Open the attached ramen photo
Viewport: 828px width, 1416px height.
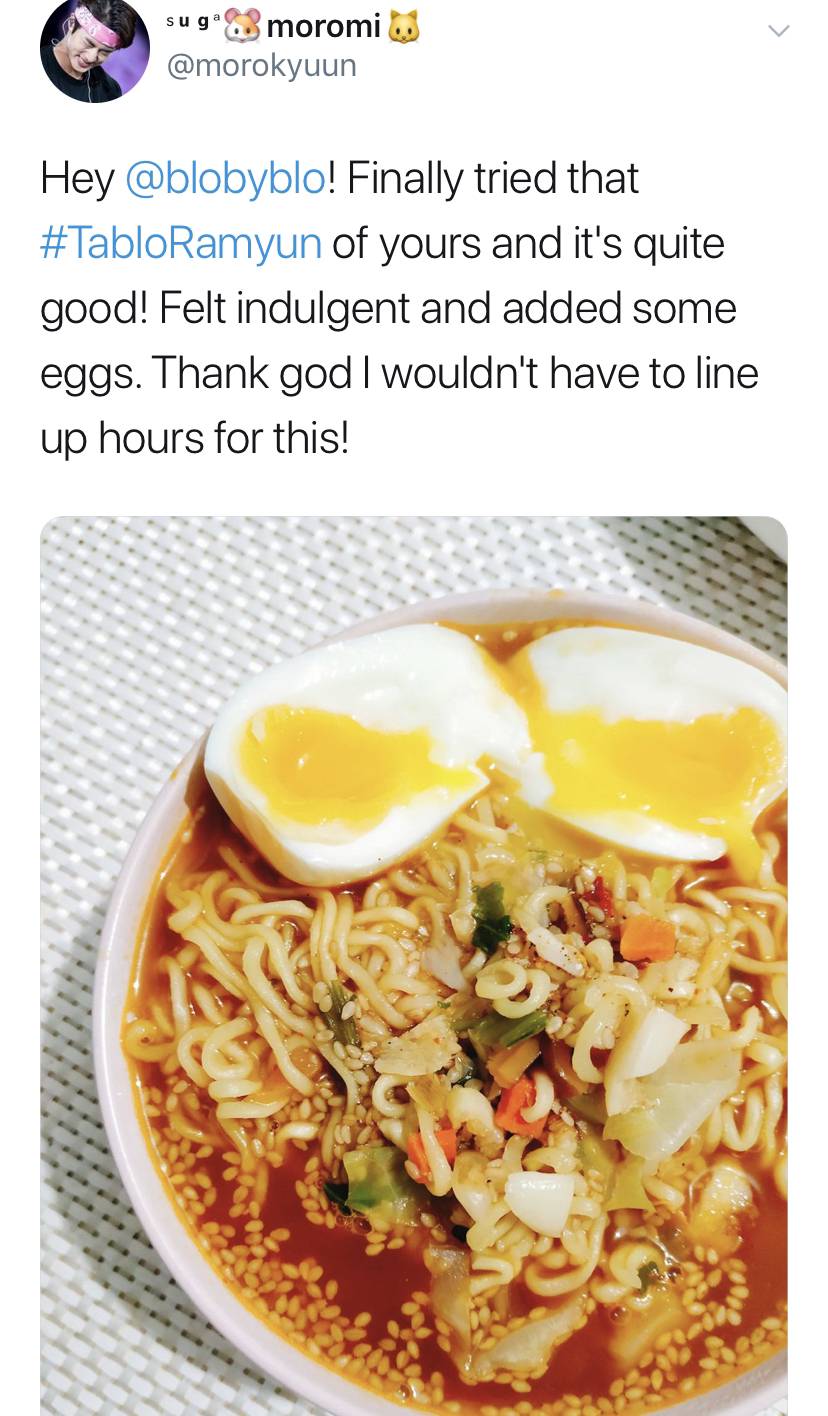[x=414, y=966]
